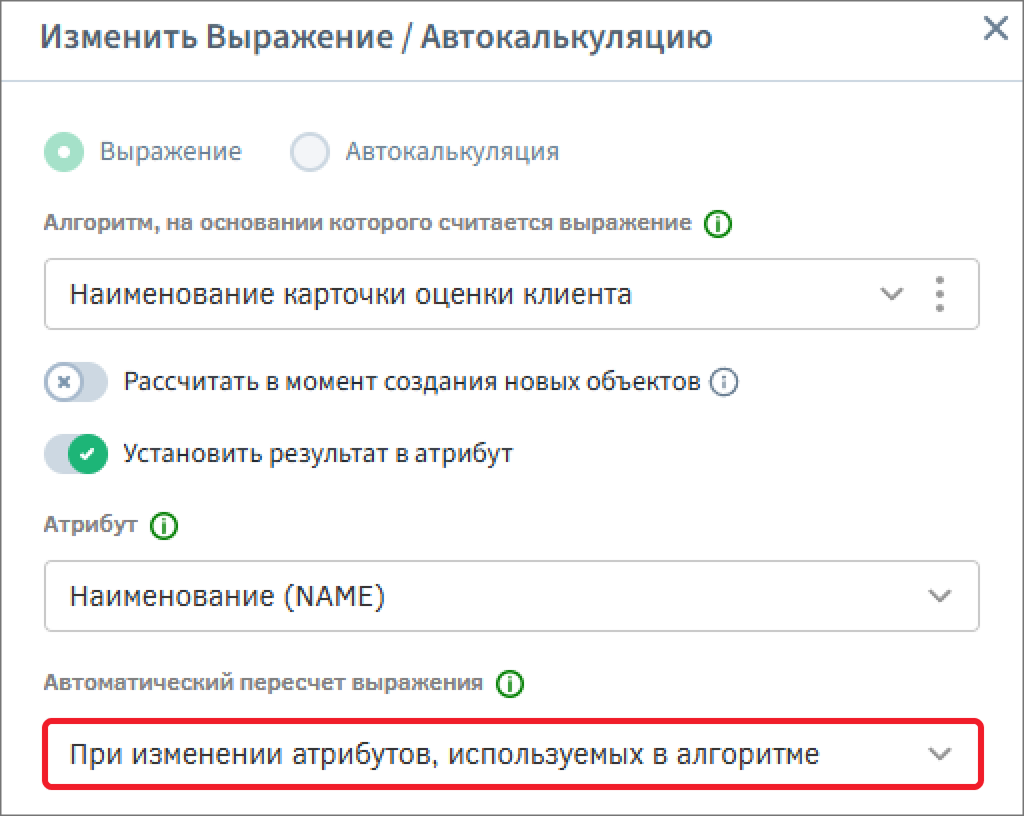Click the 'Наименование (NAME)' field text

[227, 596]
